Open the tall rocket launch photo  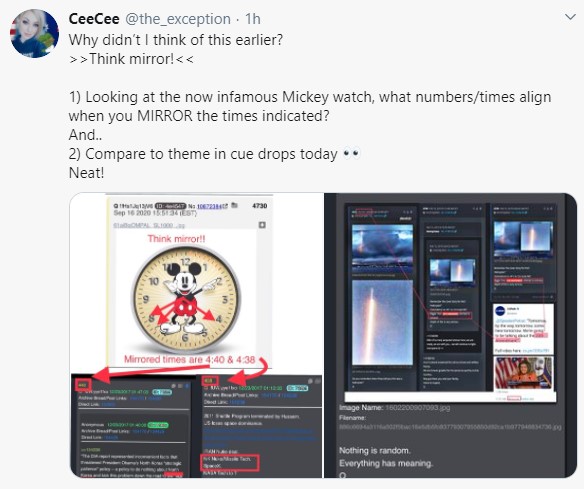pos(382,323)
